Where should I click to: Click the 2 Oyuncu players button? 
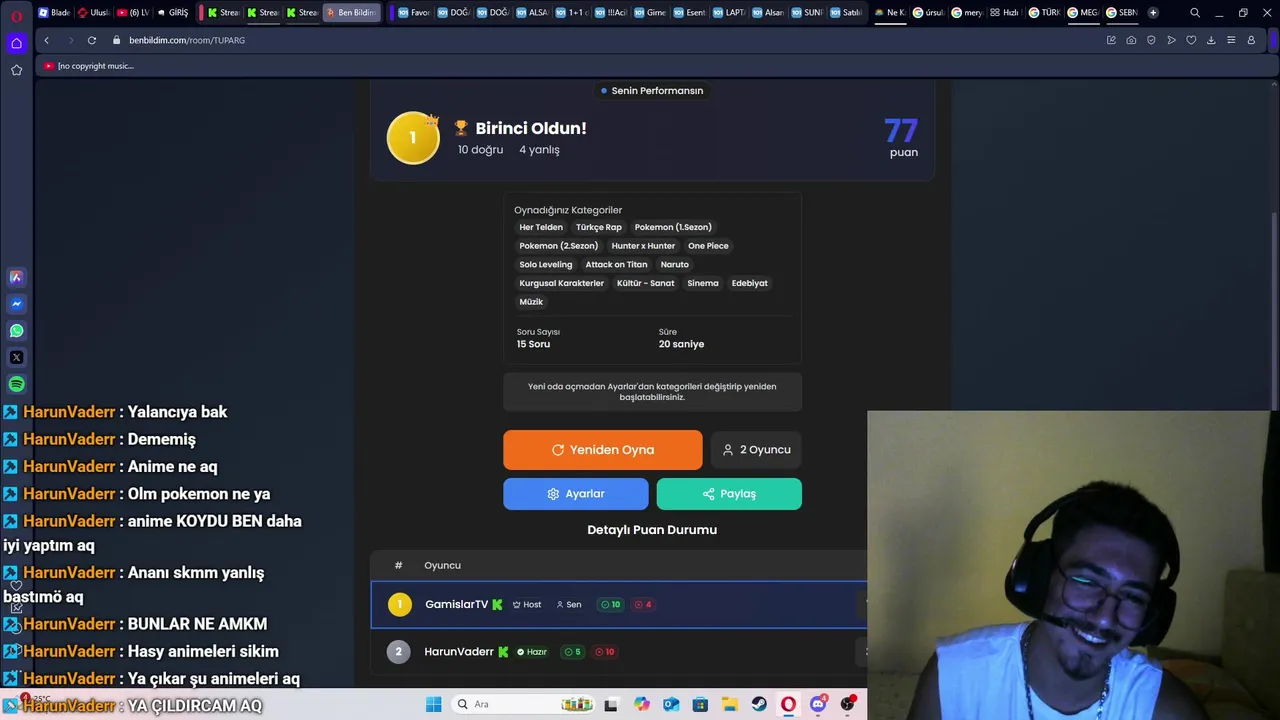[756, 450]
